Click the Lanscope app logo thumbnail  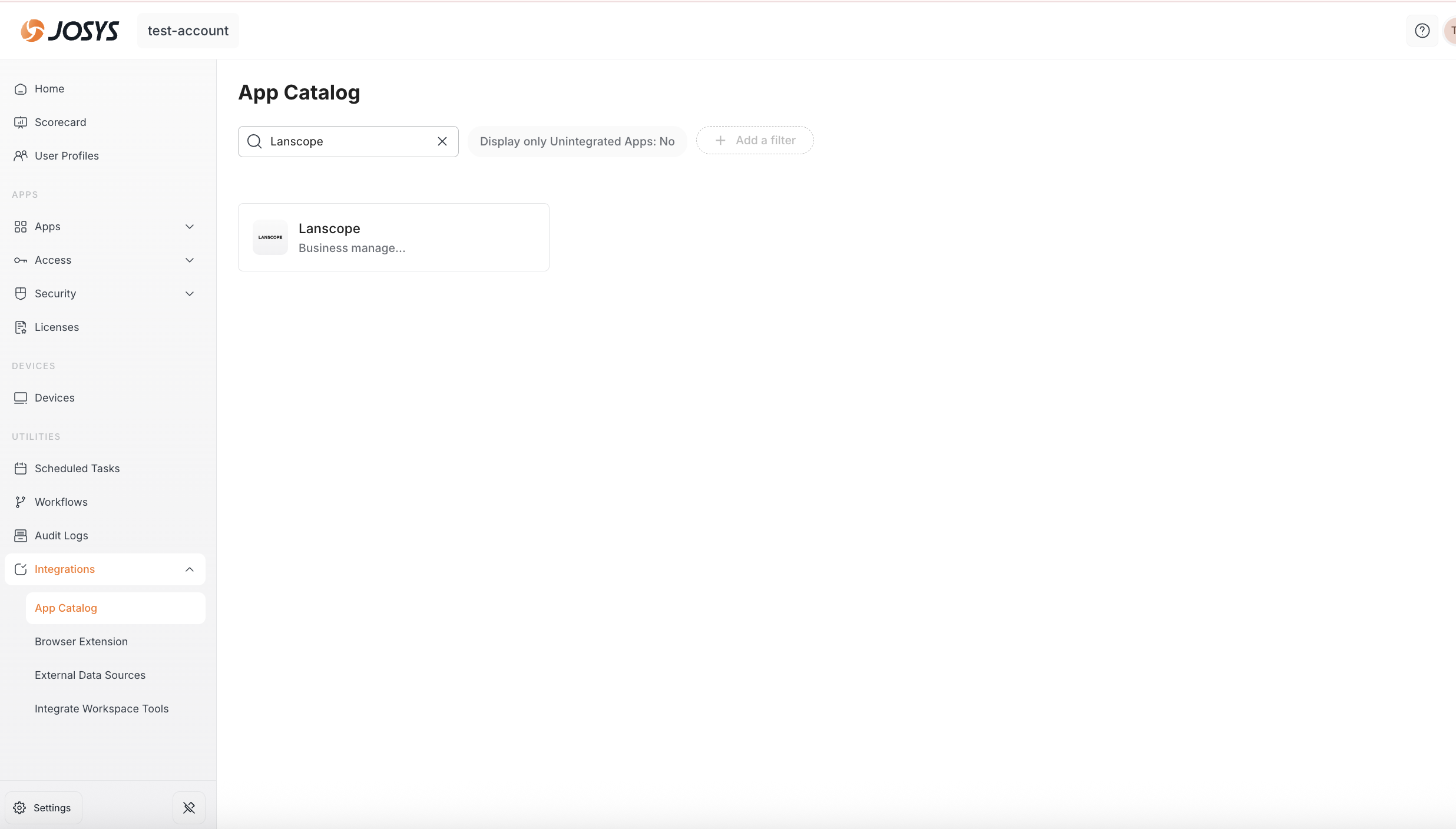[270, 237]
